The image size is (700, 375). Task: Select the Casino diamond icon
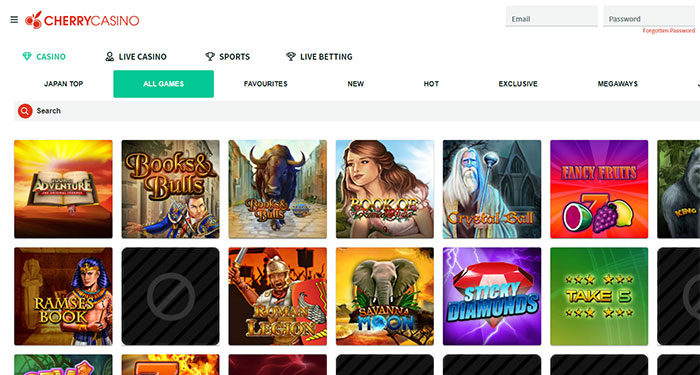click(27, 57)
